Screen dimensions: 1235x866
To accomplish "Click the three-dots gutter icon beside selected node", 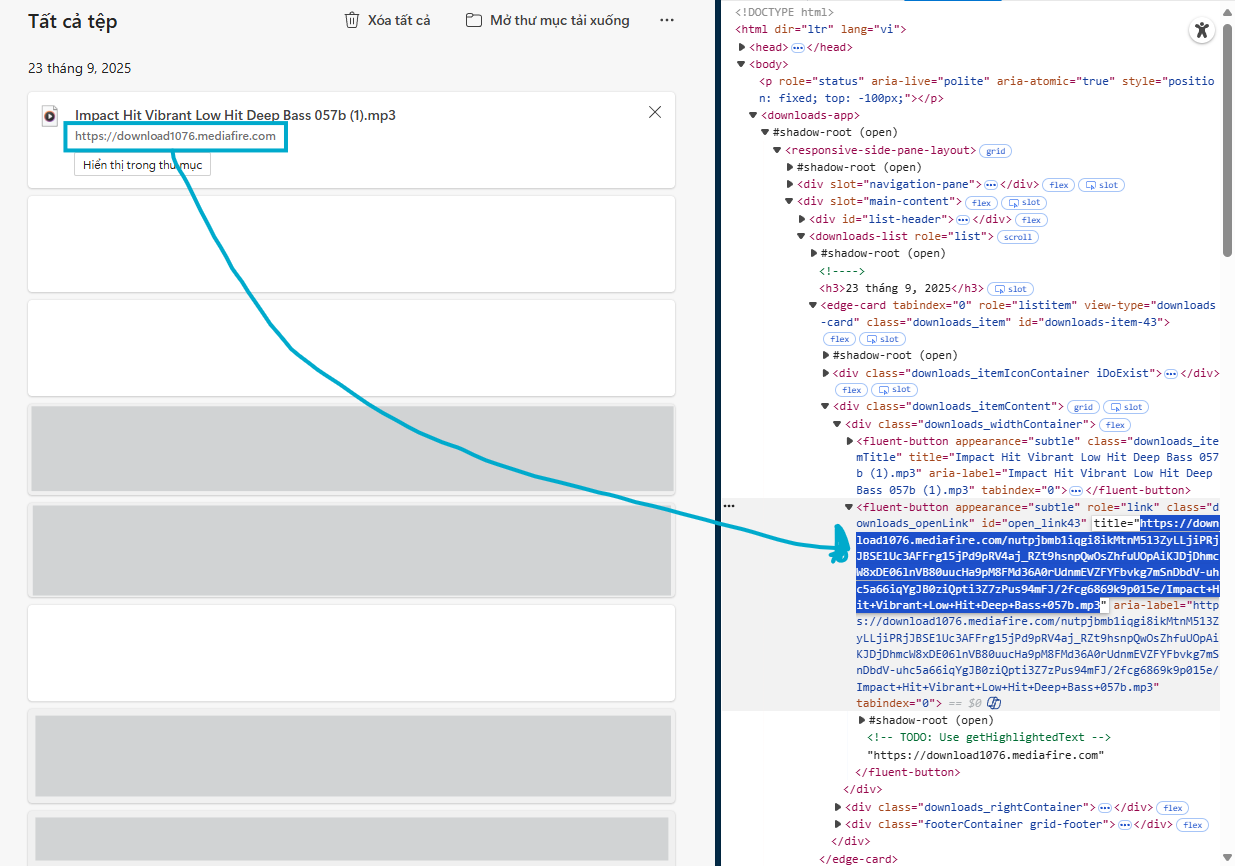I will point(729,506).
